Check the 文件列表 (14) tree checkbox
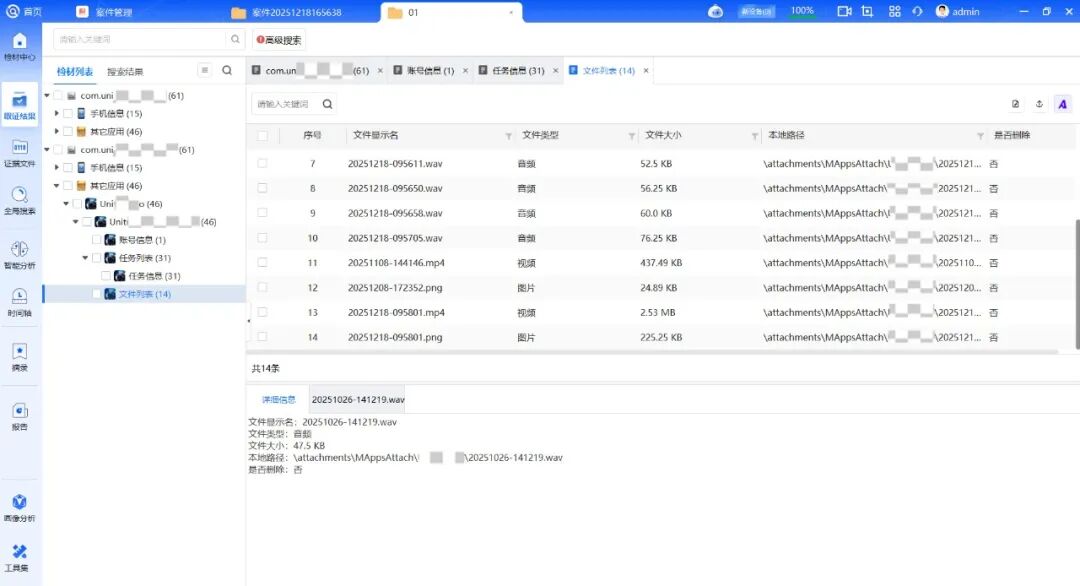Screen dimensions: 1080x586 pyautogui.click(x=97, y=294)
